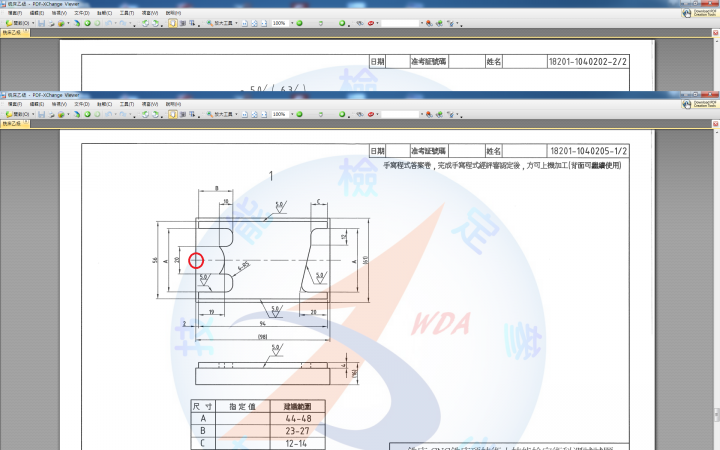Select the 放大工具 zoom tool in back window
Screen dimensions: 720x450
219,23
